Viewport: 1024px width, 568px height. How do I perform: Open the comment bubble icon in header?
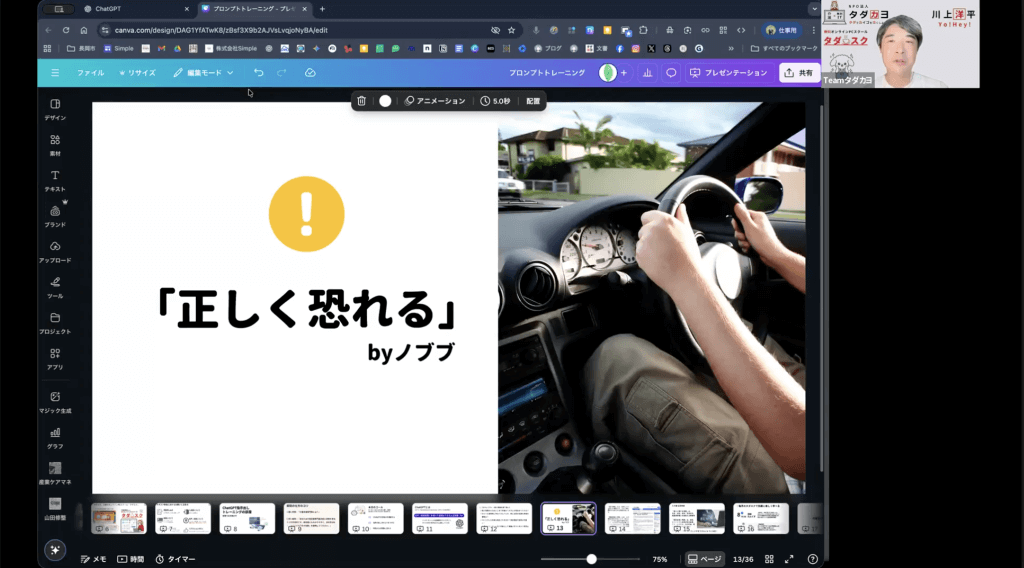pyautogui.click(x=671, y=73)
